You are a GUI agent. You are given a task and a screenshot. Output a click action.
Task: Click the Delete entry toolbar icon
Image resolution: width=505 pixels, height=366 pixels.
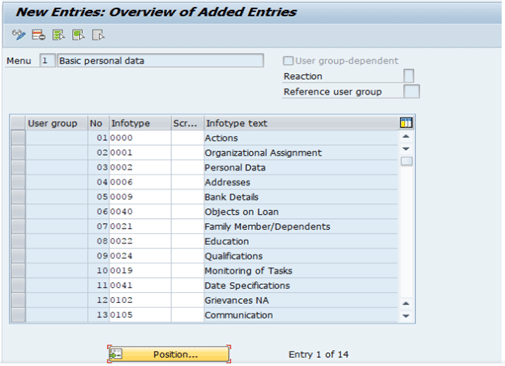click(38, 35)
